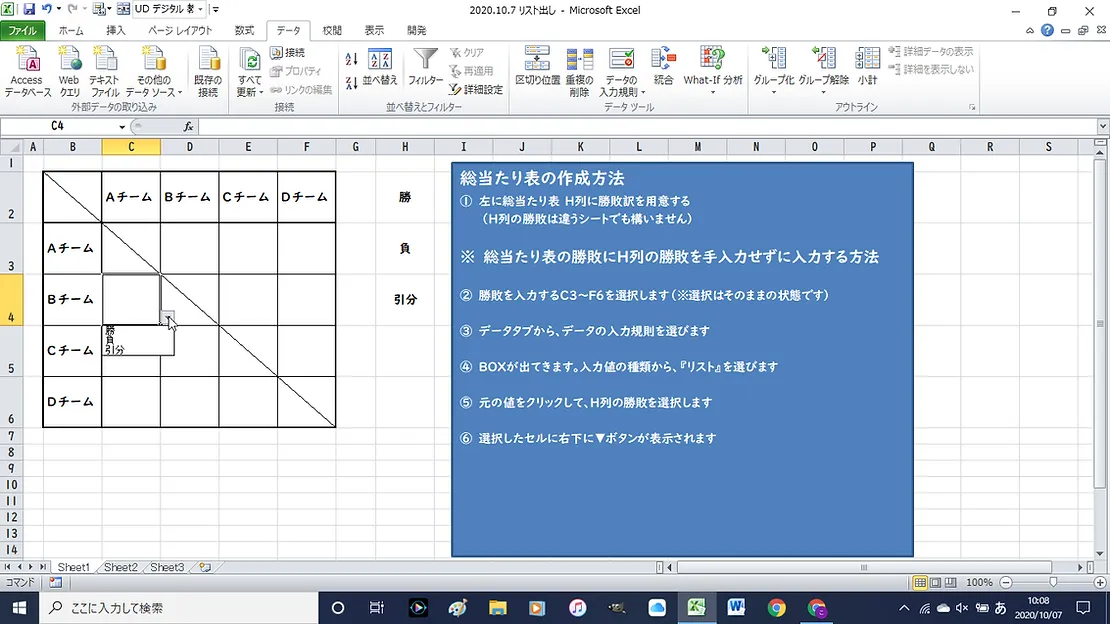
Task: Click the Subtotal (小計) icon
Action: [867, 61]
